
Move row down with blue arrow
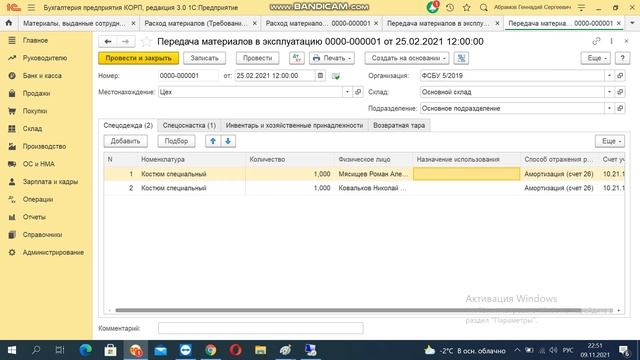click(x=228, y=141)
